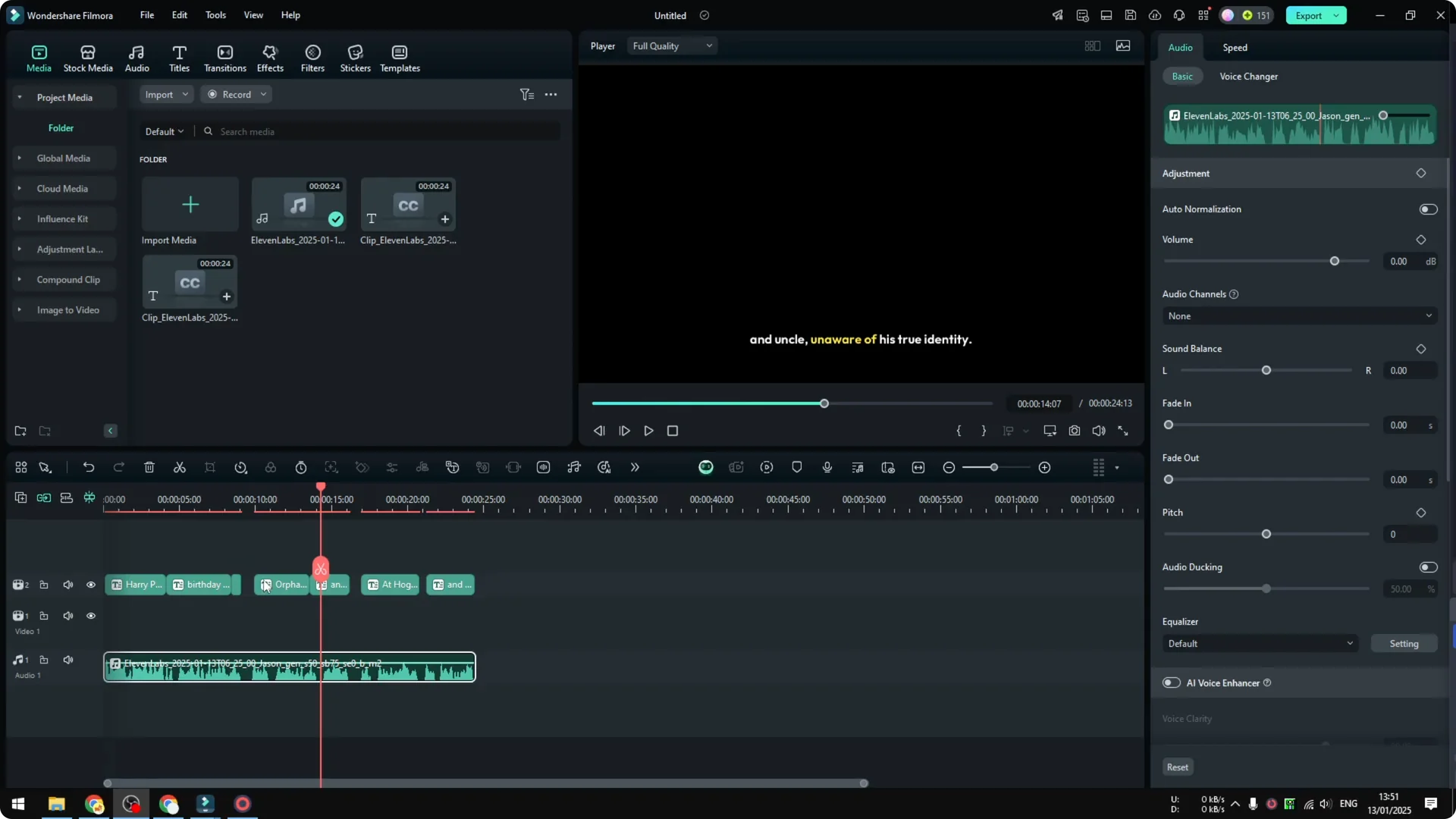The width and height of the screenshot is (1456, 819).
Task: Open the Titles panel
Action: [179, 58]
